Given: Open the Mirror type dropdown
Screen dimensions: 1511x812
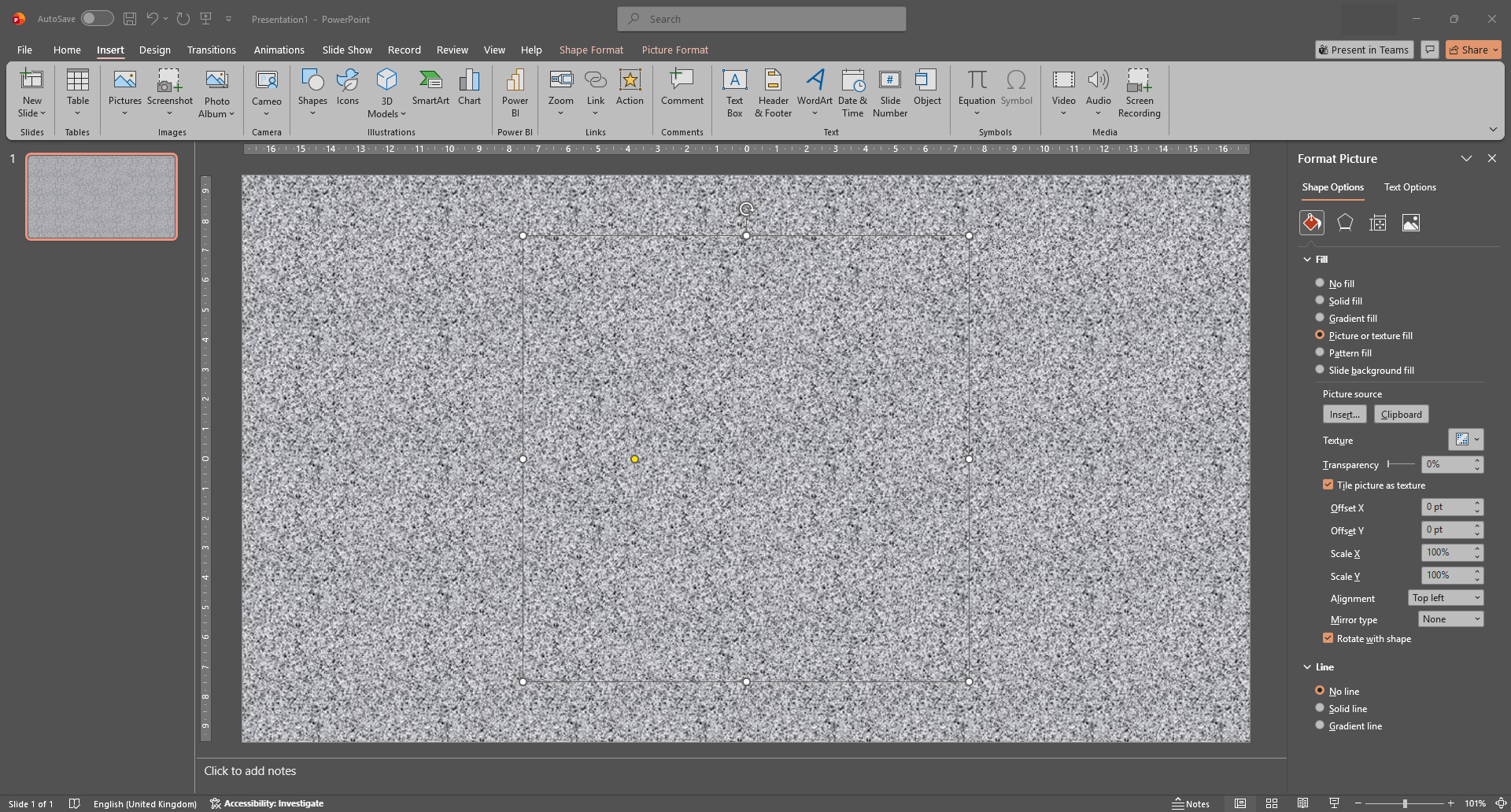Looking at the screenshot, I should [x=1450, y=619].
